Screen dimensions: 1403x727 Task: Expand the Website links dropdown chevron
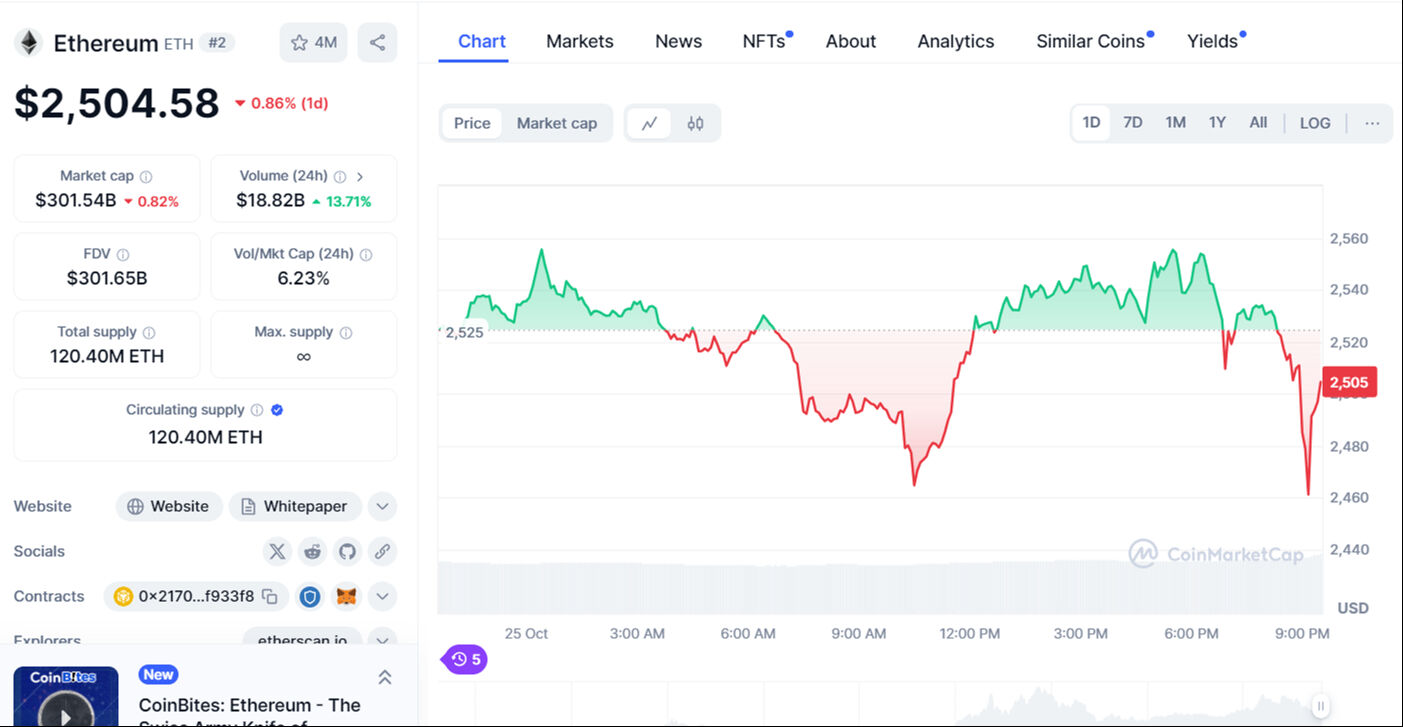(382, 506)
